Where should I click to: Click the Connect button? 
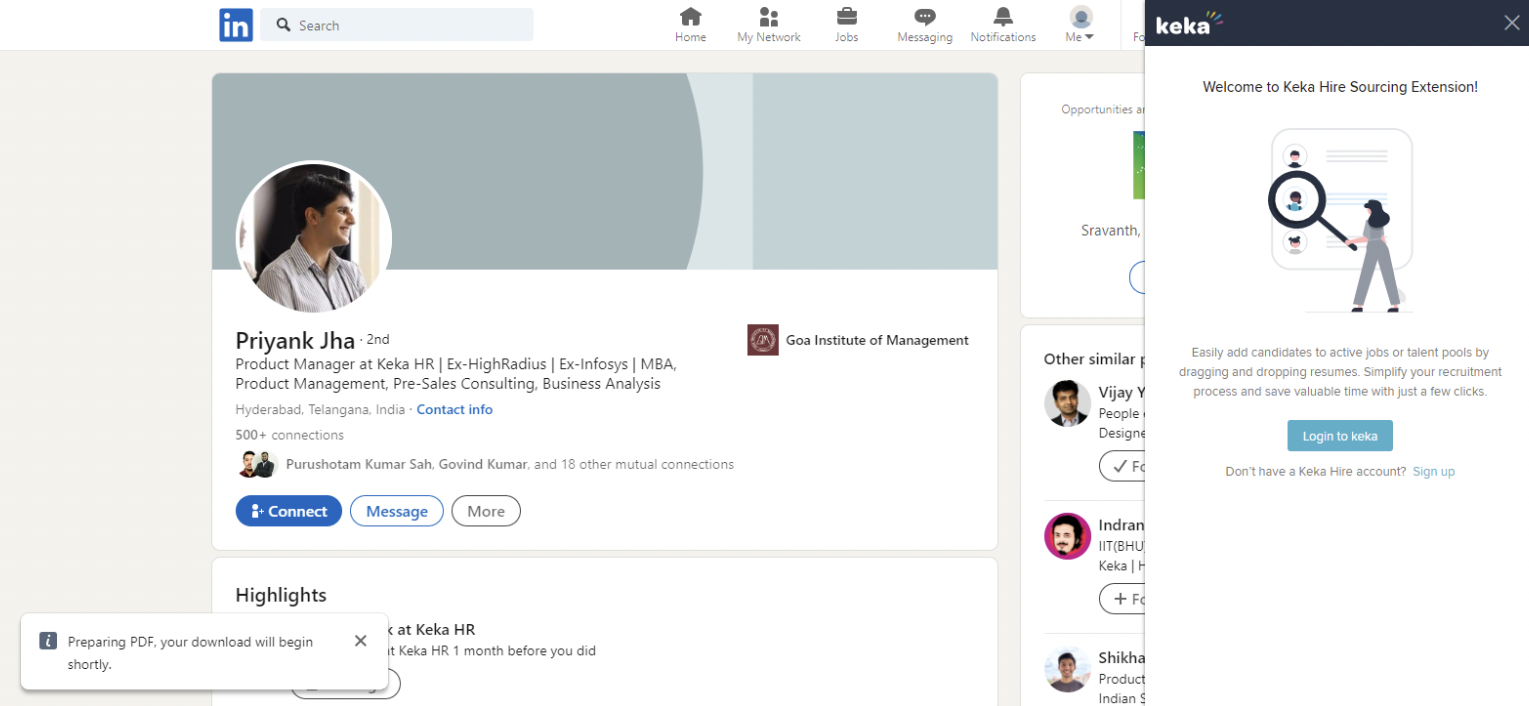pyautogui.click(x=289, y=511)
